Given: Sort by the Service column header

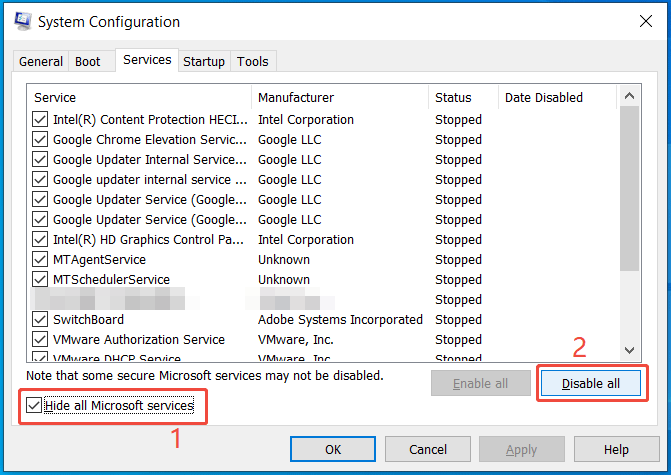Looking at the screenshot, I should click(x=140, y=98).
